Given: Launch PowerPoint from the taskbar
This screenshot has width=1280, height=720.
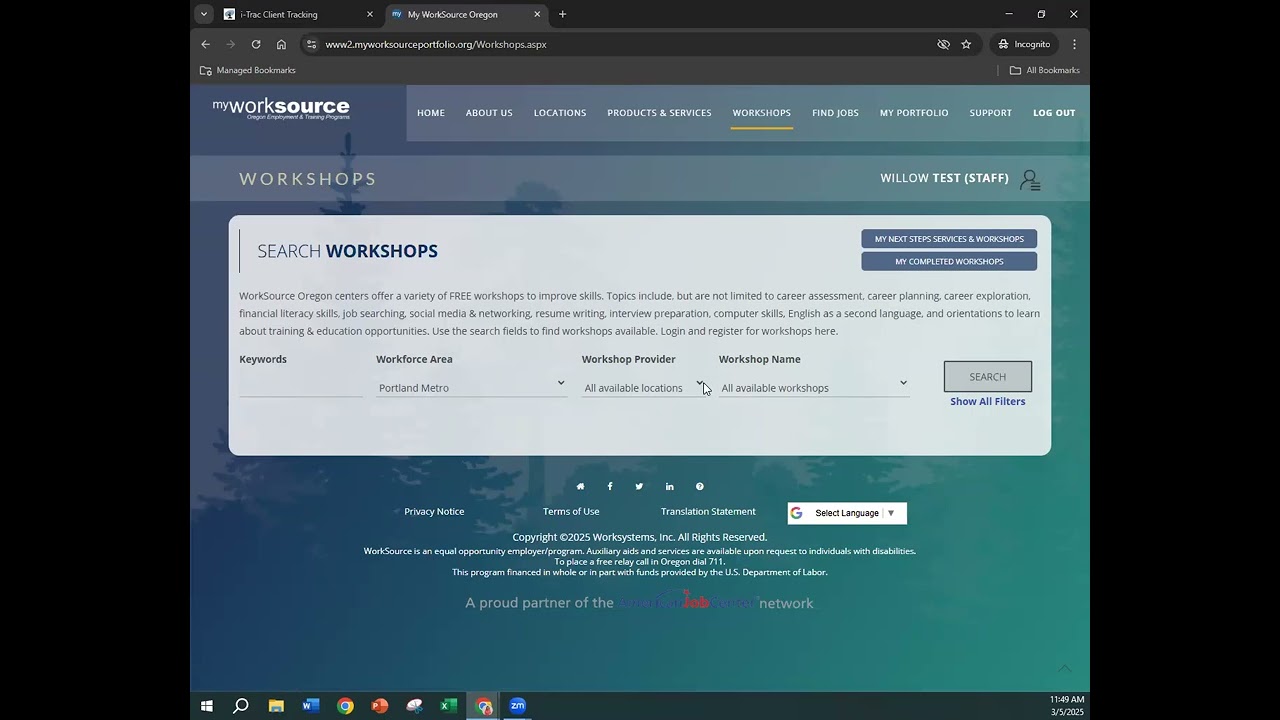Looking at the screenshot, I should click(x=380, y=706).
